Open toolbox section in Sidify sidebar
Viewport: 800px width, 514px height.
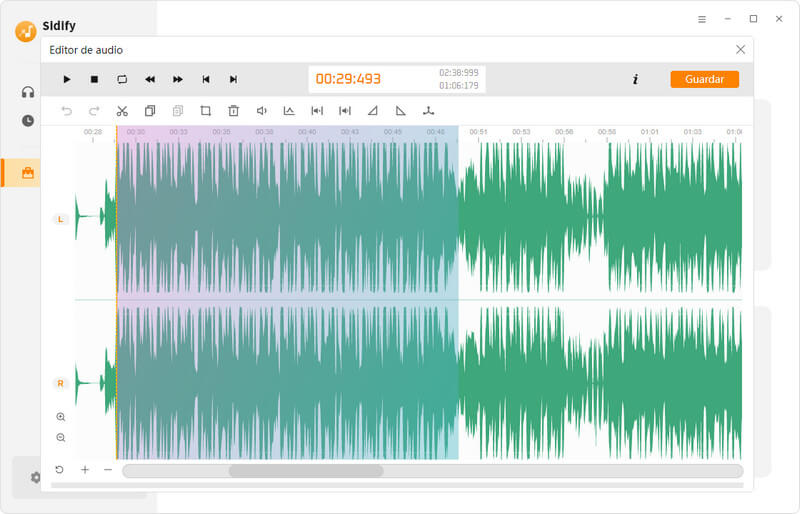tap(28, 173)
